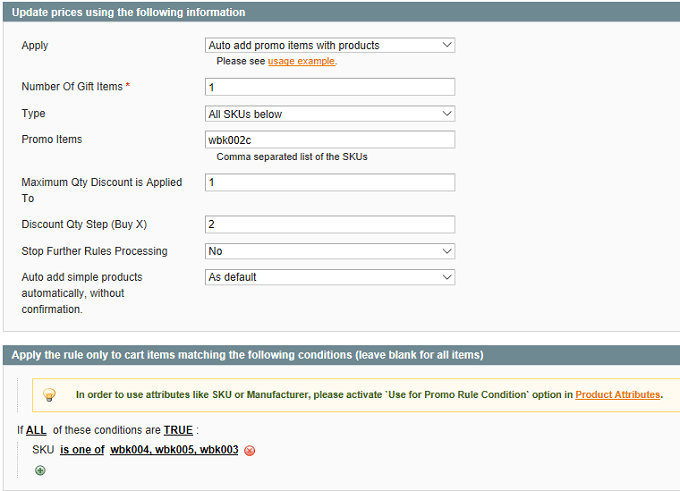Click into the Promo Items field
The height and width of the screenshot is (491, 680).
tap(330, 140)
